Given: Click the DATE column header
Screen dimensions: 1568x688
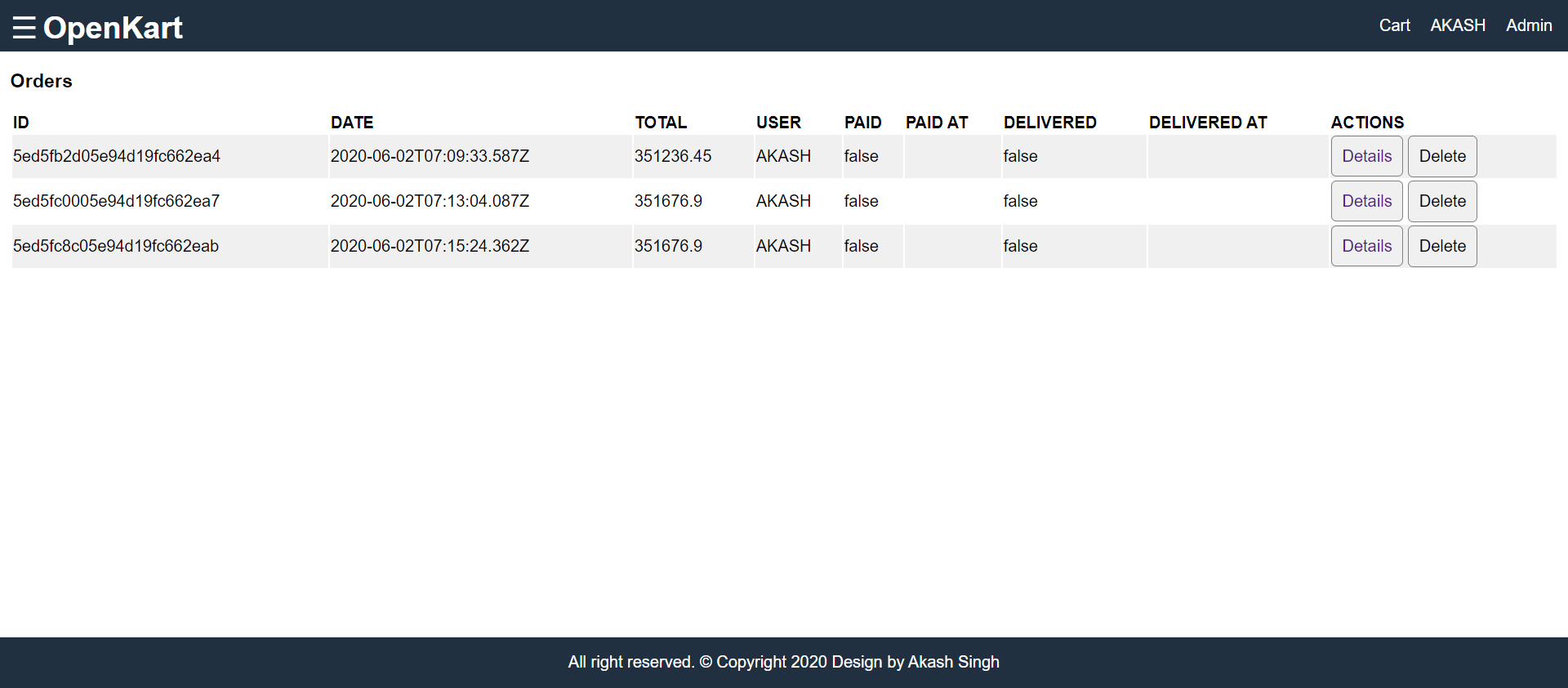Looking at the screenshot, I should tap(352, 123).
